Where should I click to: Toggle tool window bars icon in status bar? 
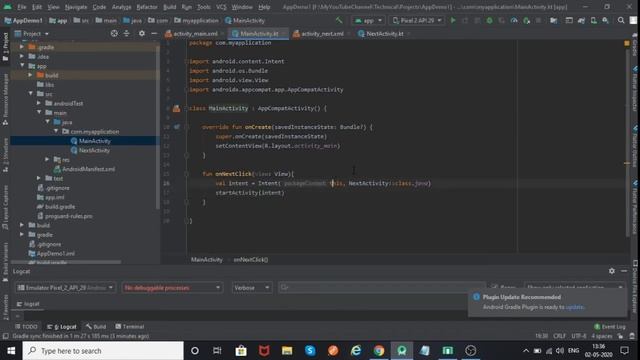[x=5, y=336]
